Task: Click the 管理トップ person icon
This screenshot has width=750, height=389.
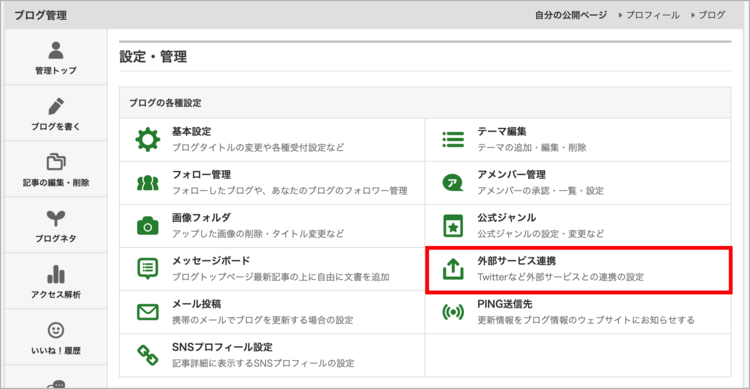Action: (56, 50)
